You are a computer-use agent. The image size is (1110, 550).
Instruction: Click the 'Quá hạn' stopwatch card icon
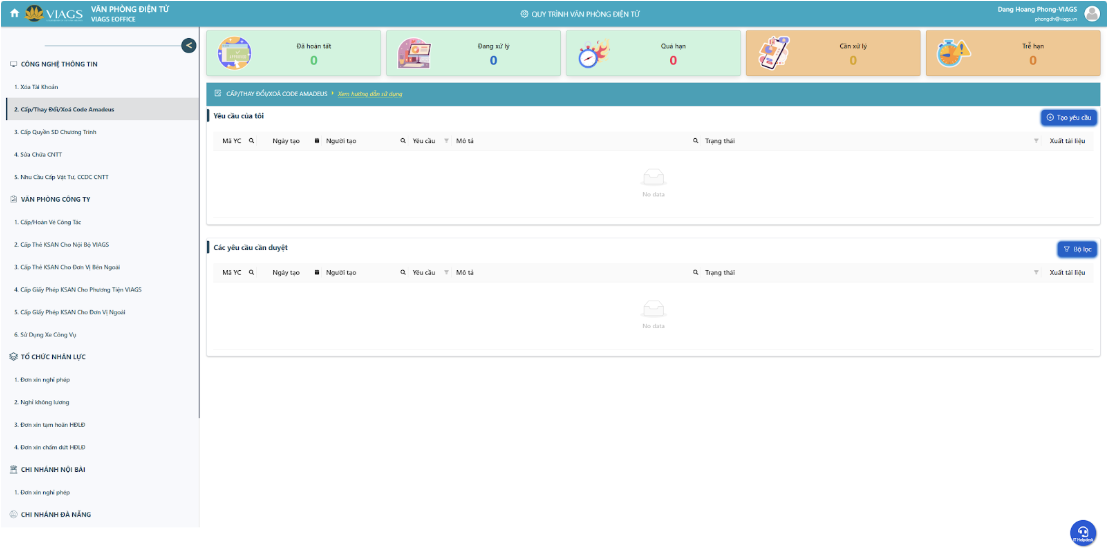pos(594,54)
